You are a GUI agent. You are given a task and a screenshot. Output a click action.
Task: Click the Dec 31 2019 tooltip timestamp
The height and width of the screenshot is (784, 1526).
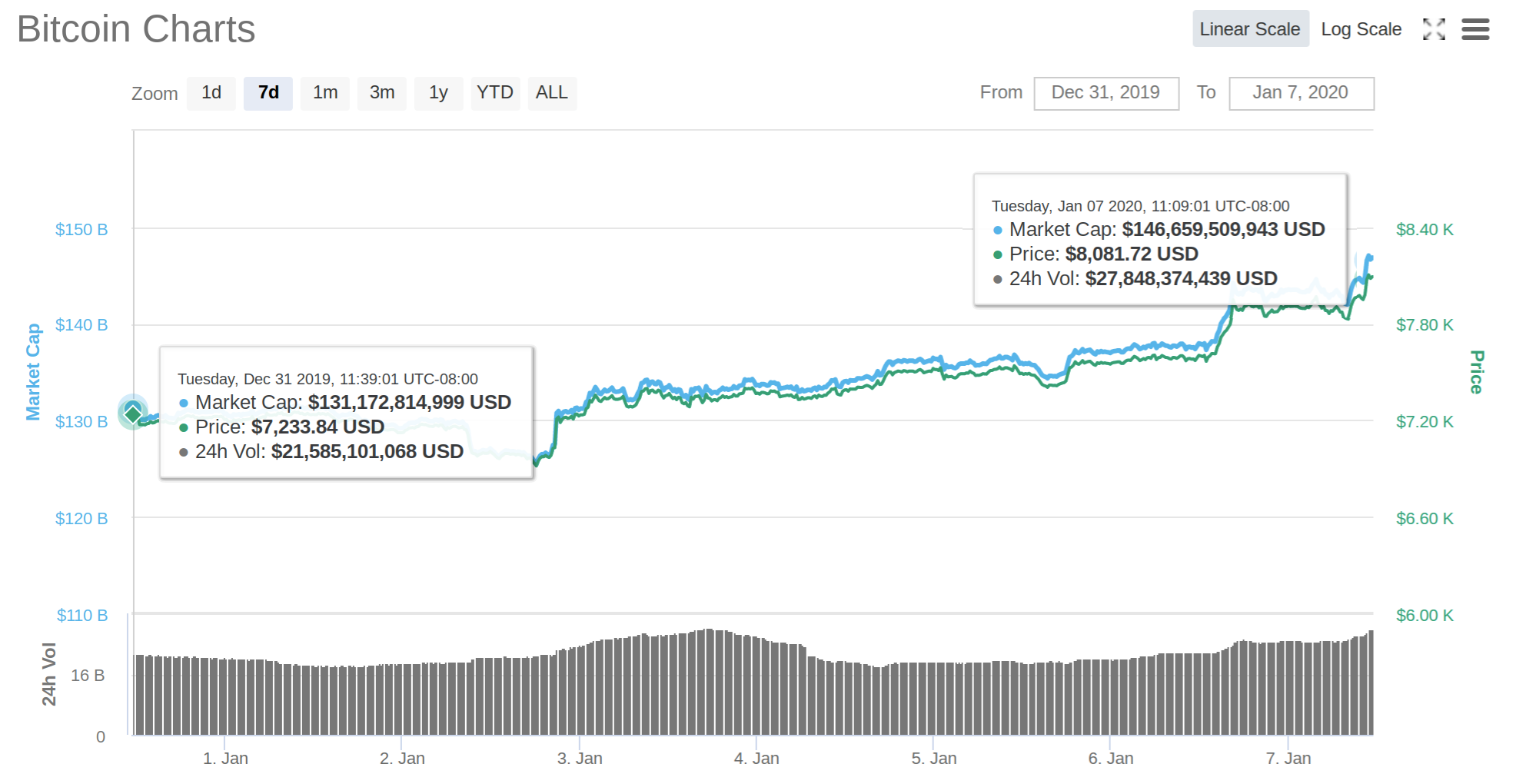(328, 380)
